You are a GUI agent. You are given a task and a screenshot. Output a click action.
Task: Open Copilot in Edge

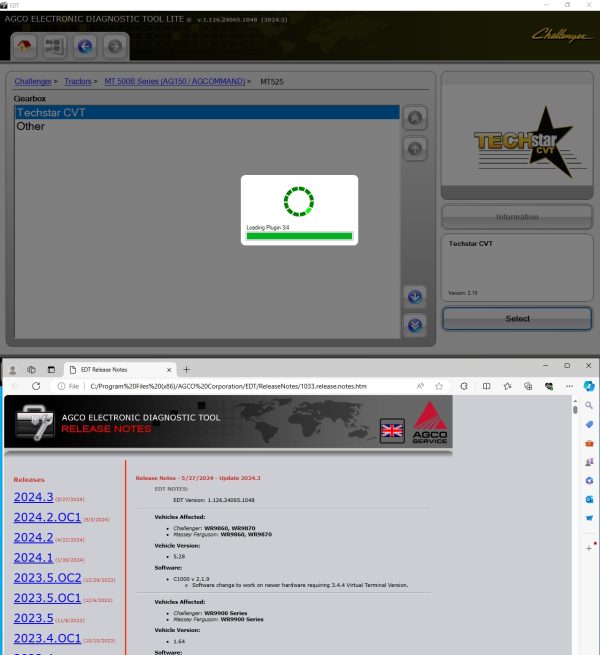[x=589, y=386]
